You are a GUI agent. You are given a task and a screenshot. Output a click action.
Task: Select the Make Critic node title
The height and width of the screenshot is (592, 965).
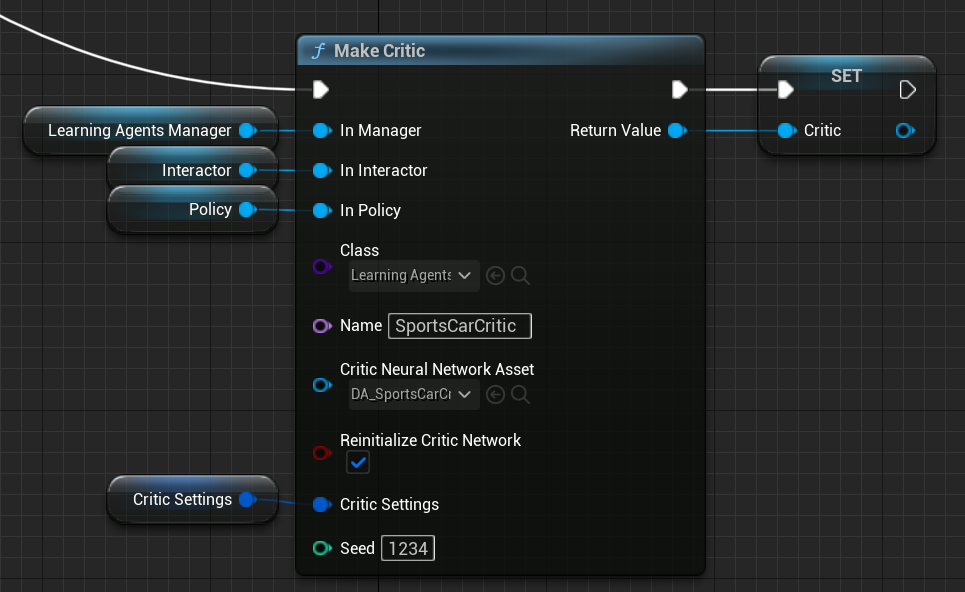[x=379, y=50]
